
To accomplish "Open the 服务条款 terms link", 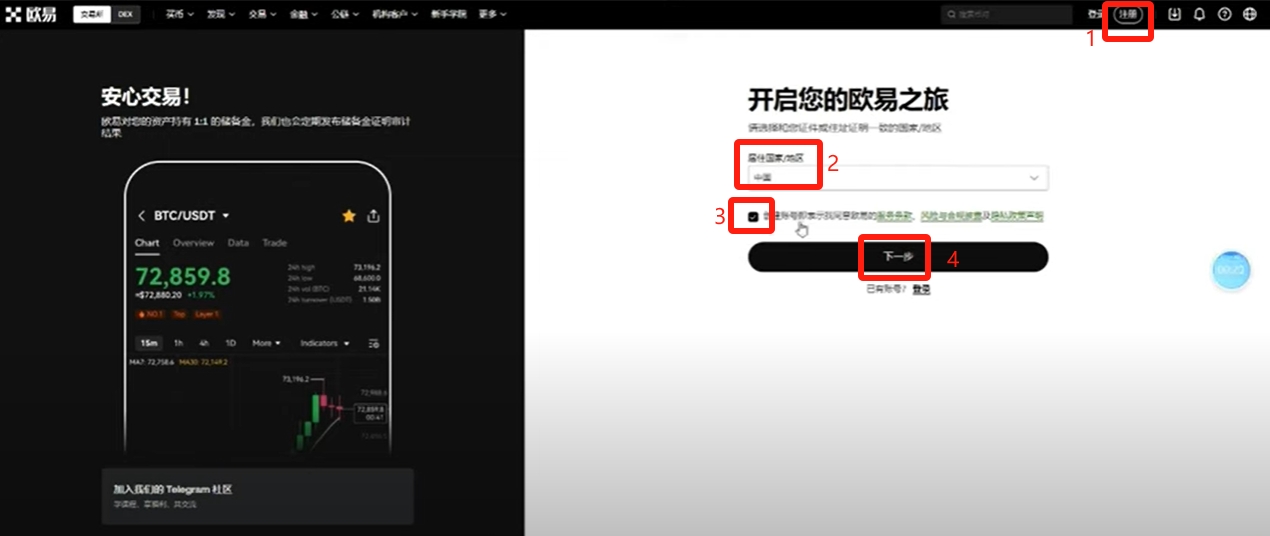I will pos(895,216).
